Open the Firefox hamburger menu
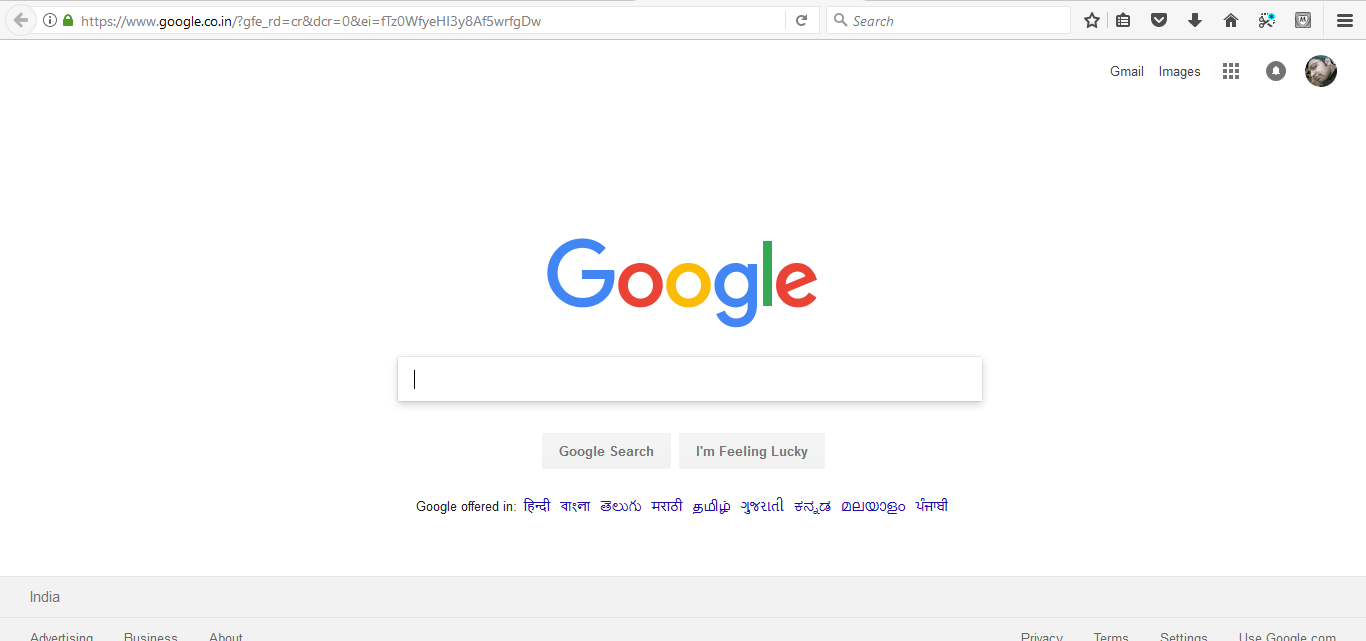Screen dimensions: 1366x641 pos(1345,20)
